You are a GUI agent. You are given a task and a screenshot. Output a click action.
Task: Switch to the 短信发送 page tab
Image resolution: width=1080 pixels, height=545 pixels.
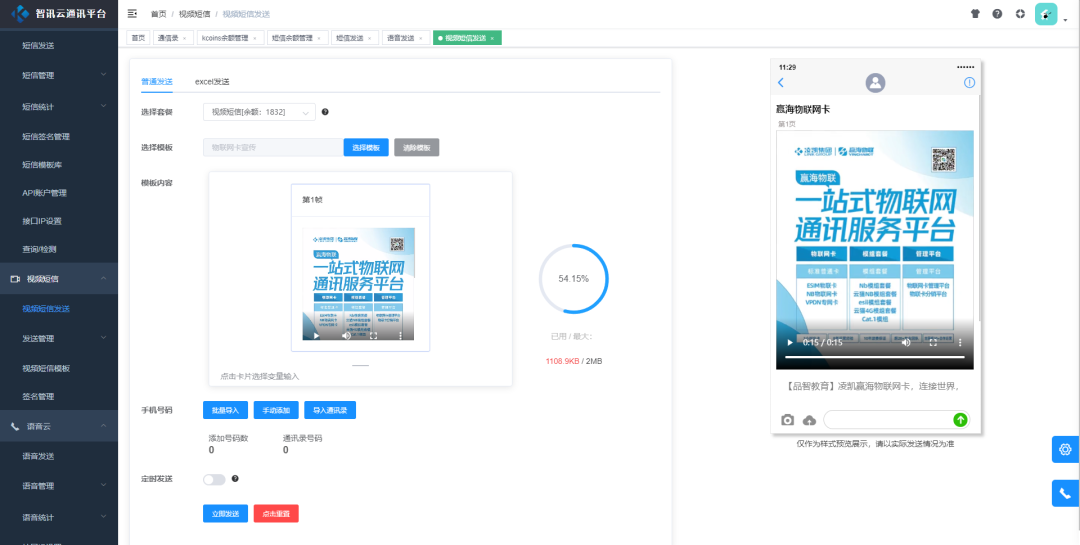click(x=349, y=38)
